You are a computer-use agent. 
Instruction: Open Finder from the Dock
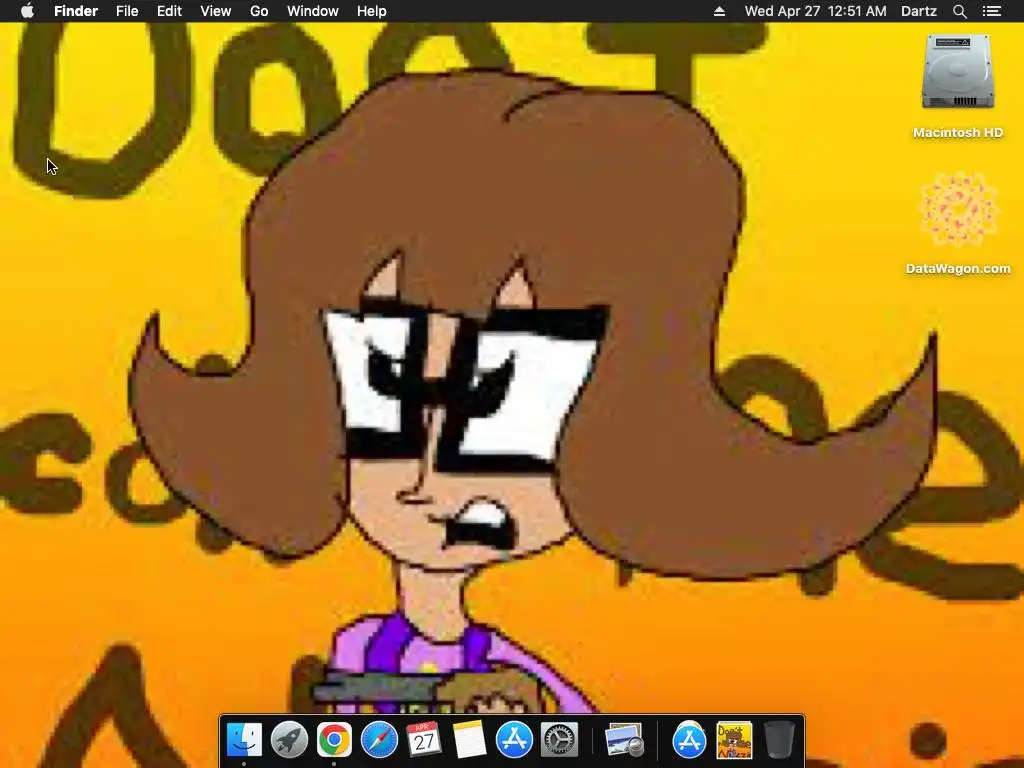point(244,739)
